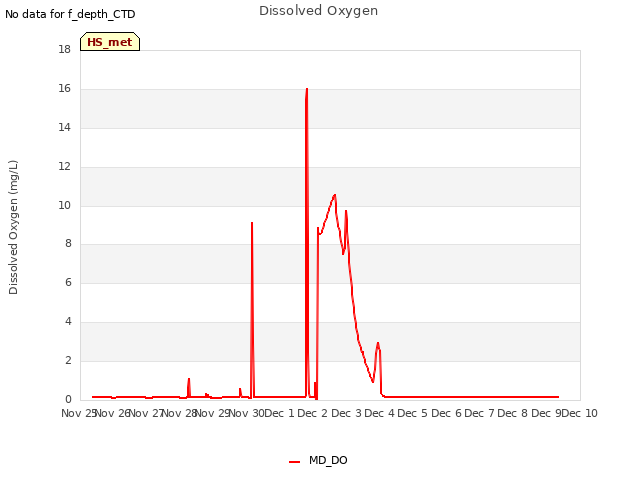The width and height of the screenshot is (640, 480).
Task: Click the red MD_DO legend line swatch
Action: point(294,462)
